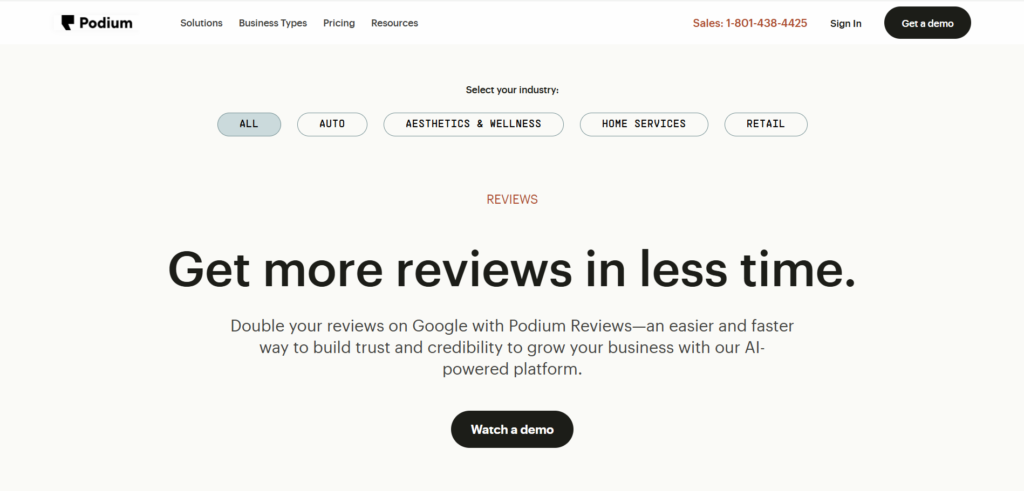
Task: Click the Get a demo button
Action: (927, 23)
